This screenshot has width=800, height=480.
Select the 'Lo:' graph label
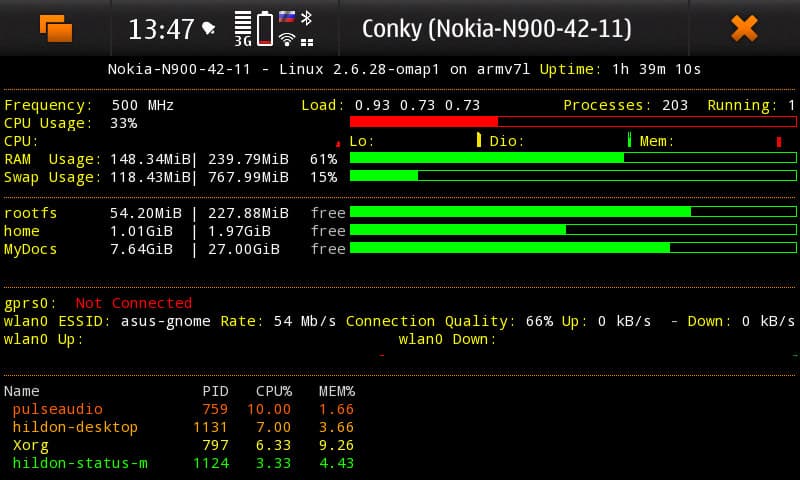click(362, 141)
